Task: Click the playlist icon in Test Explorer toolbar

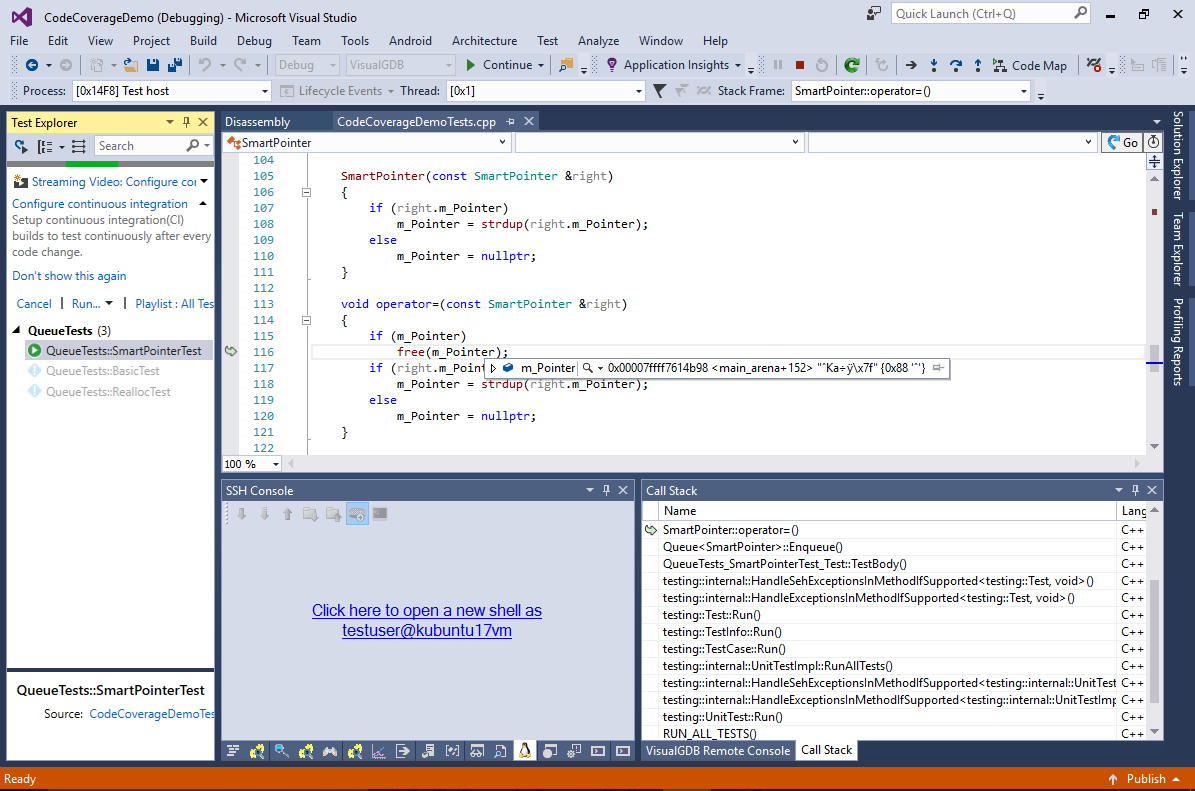Action: (x=78, y=146)
